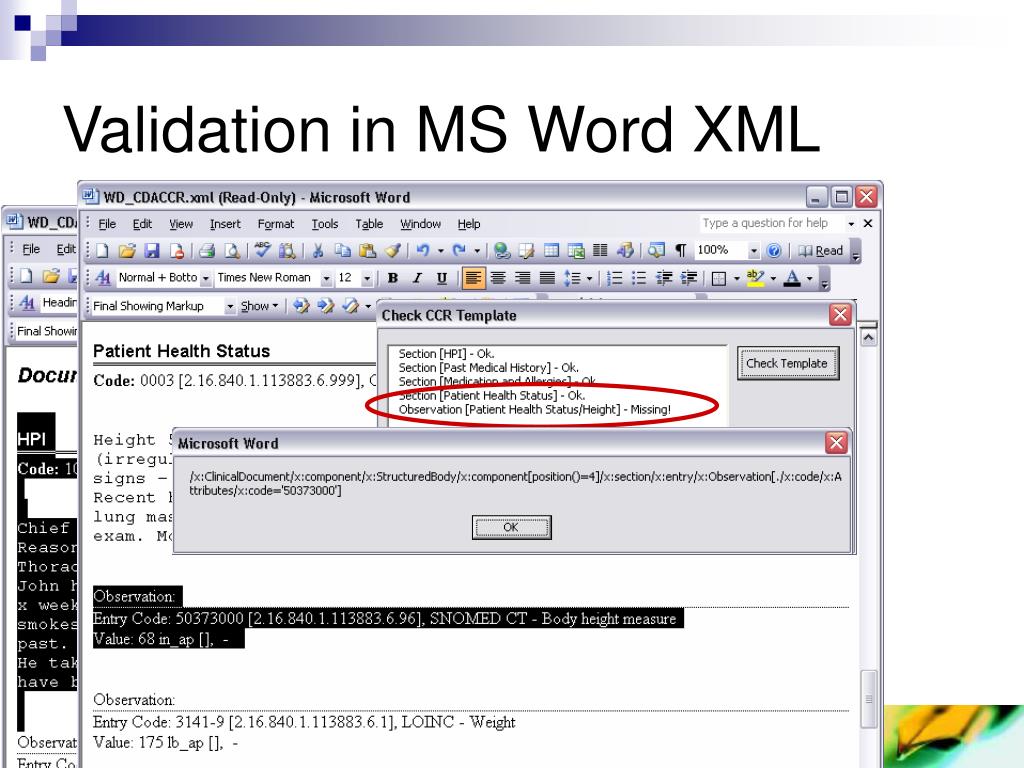Click the bulleted list icon
The width and height of the screenshot is (1024, 768).
(639, 278)
